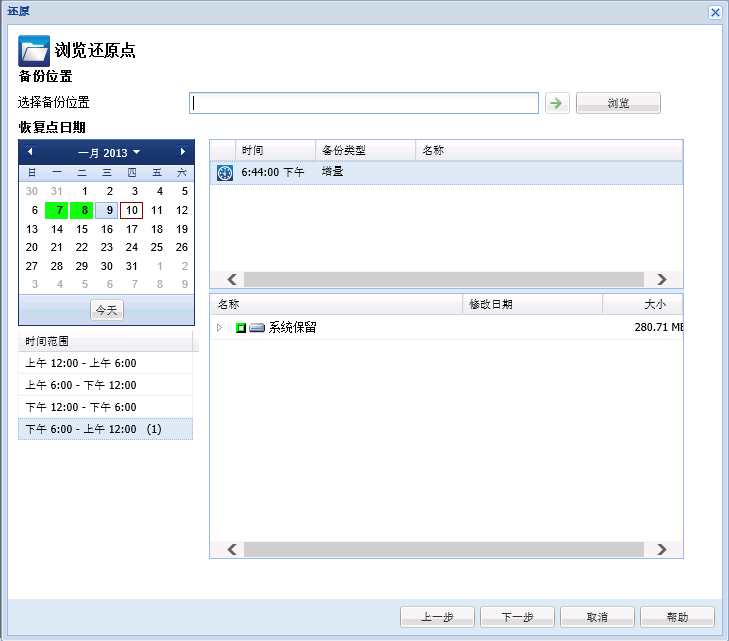
Task: Click the recovery point list 名称 column header
Action: pyautogui.click(x=549, y=150)
